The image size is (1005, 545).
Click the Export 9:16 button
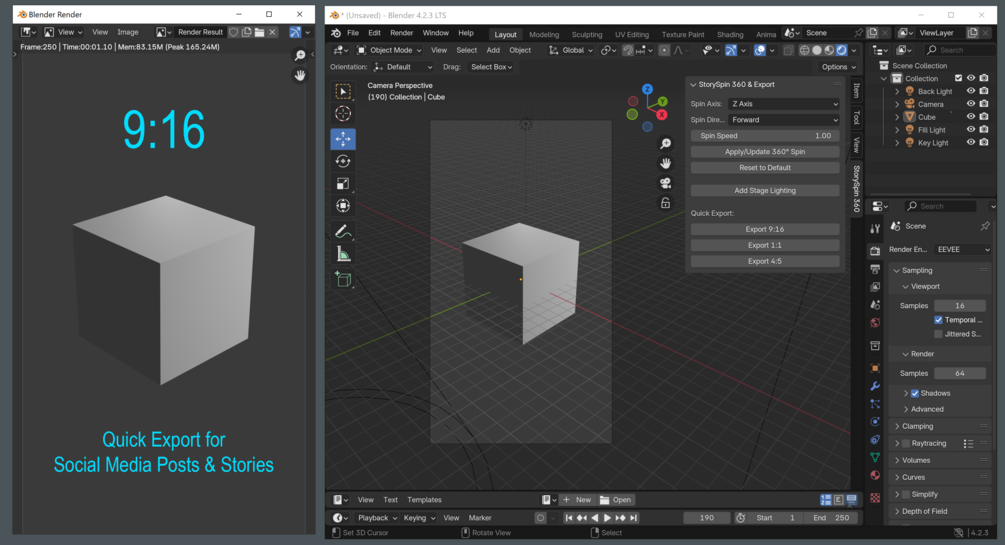point(765,229)
